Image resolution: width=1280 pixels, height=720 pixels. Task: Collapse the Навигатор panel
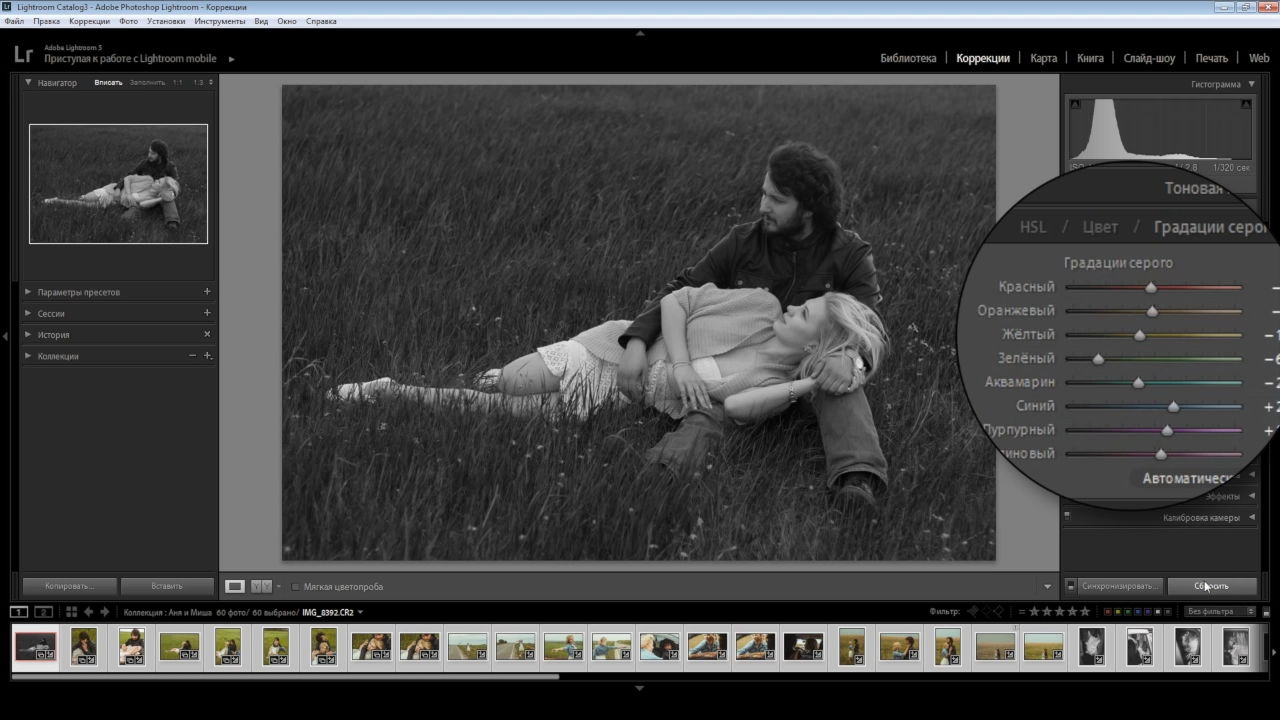click(28, 82)
